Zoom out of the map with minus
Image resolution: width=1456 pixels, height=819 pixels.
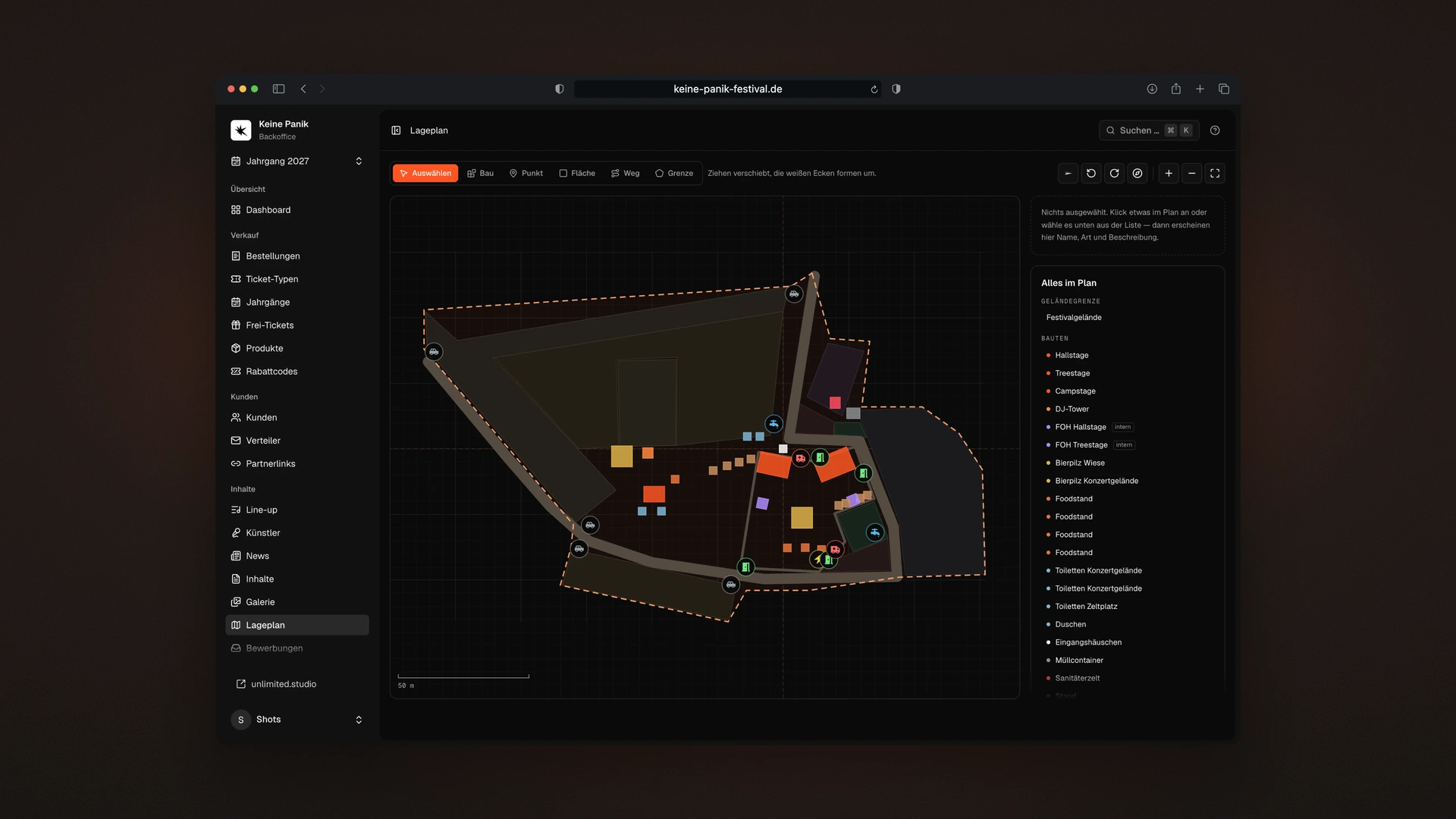pyautogui.click(x=1192, y=174)
